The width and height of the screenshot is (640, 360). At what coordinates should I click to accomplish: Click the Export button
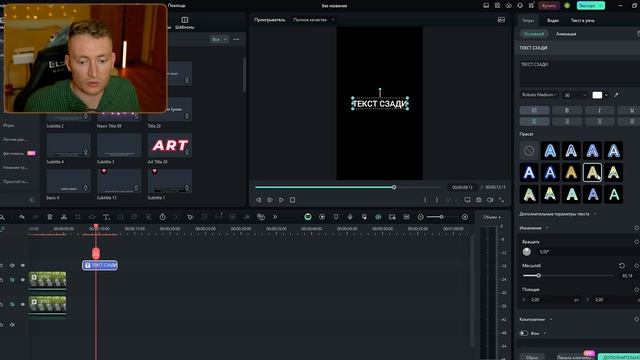click(591, 5)
